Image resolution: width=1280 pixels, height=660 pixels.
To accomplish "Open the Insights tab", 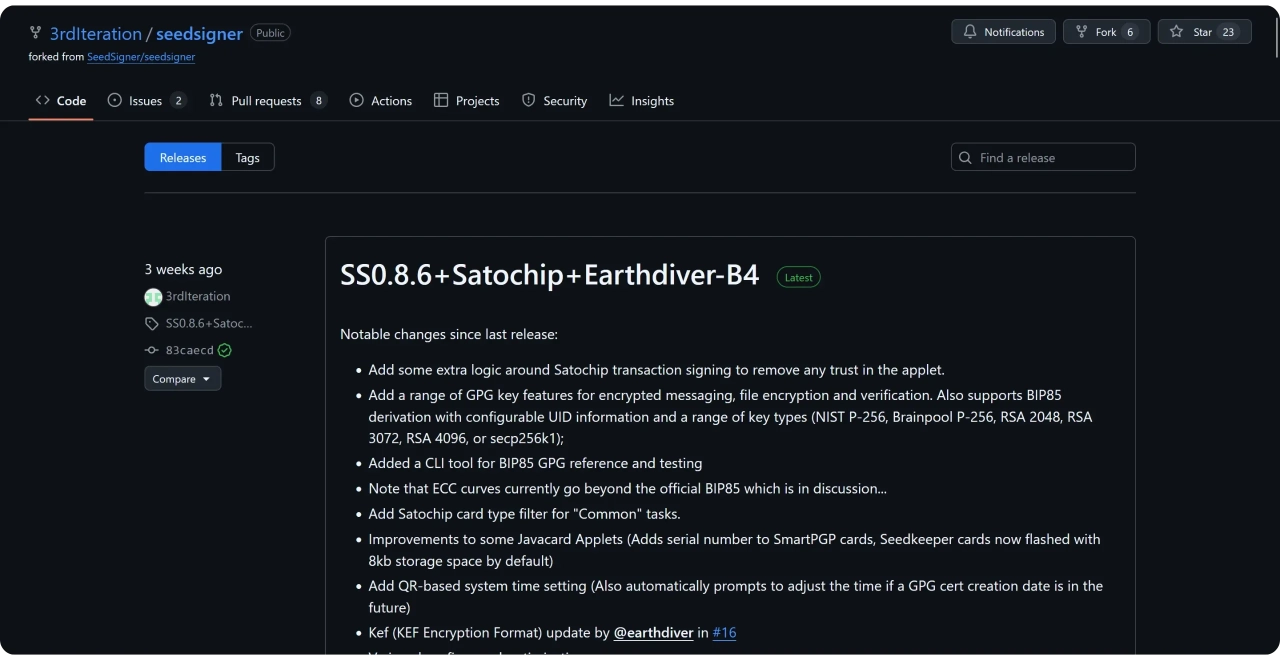I will click(642, 101).
